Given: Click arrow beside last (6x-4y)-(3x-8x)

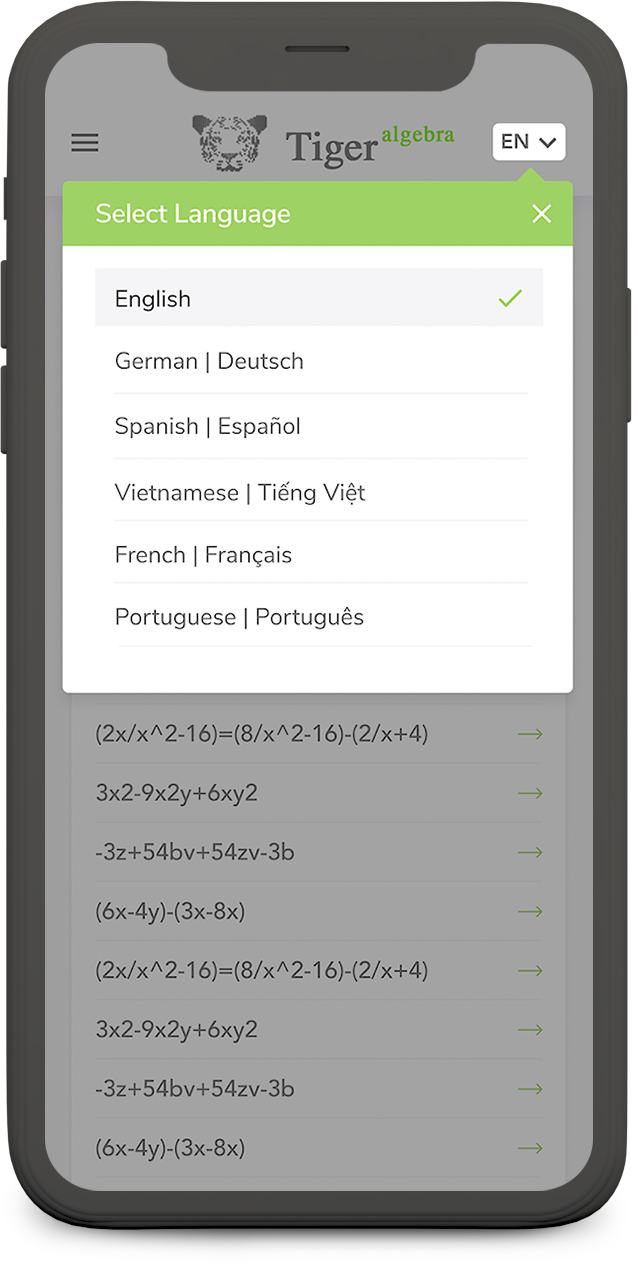Looking at the screenshot, I should tap(529, 1147).
